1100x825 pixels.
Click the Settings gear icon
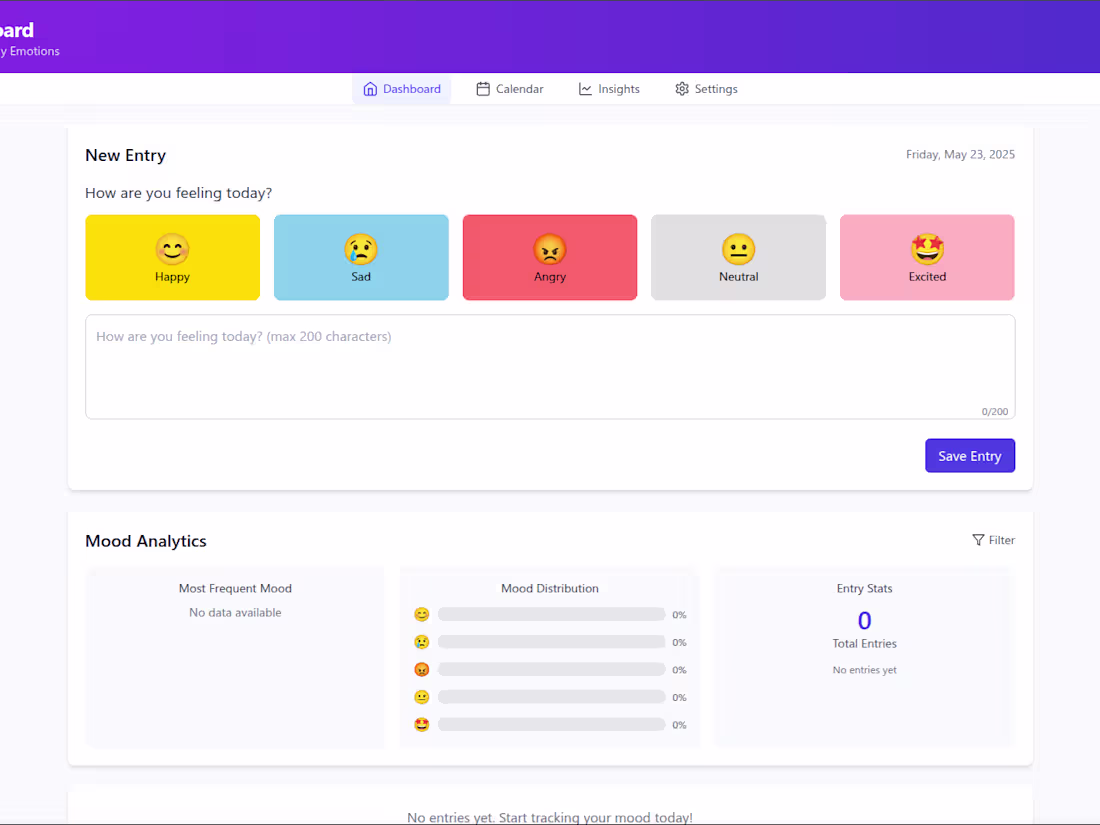[x=682, y=89]
